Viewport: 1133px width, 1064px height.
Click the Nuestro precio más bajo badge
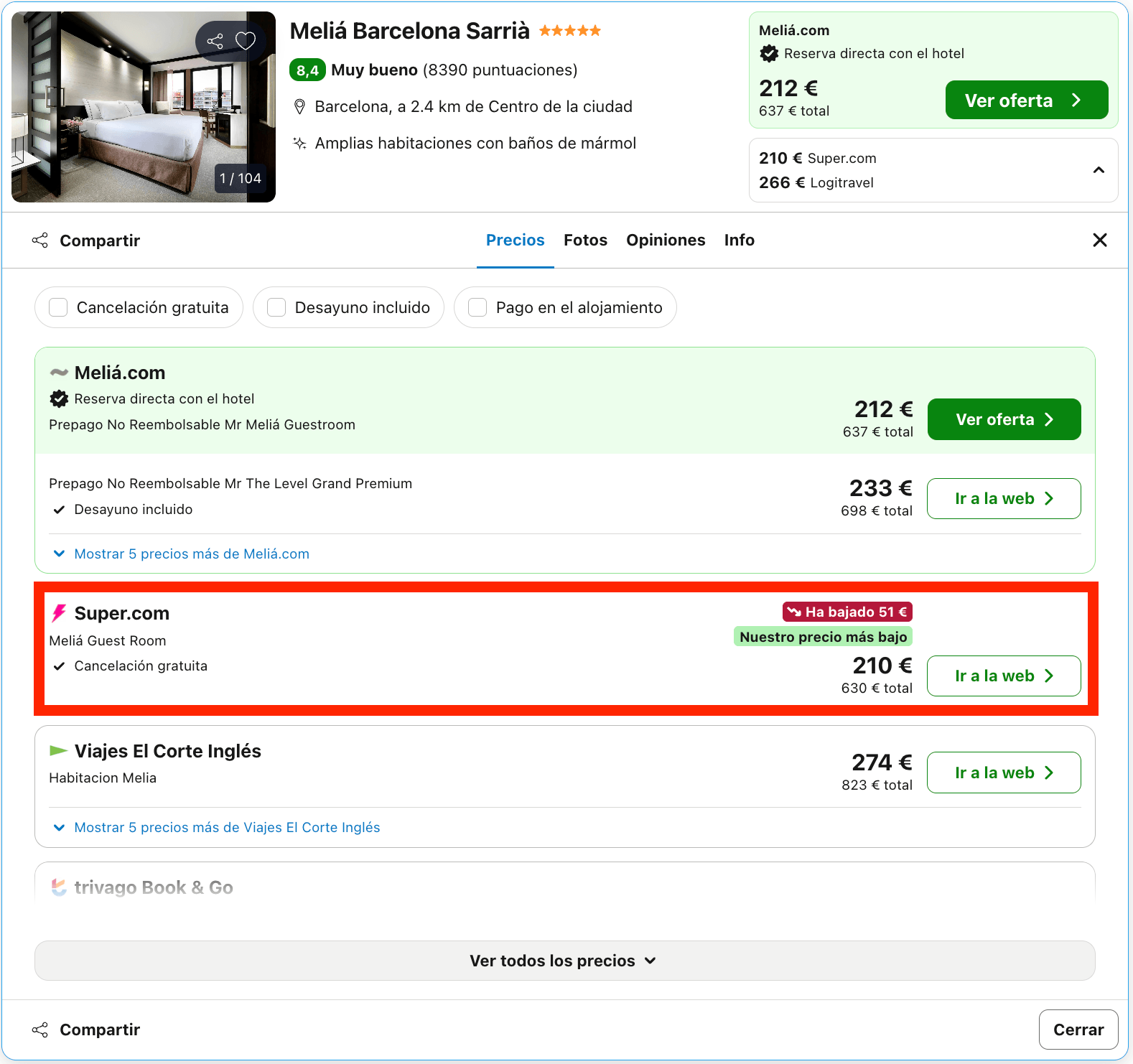[823, 637]
